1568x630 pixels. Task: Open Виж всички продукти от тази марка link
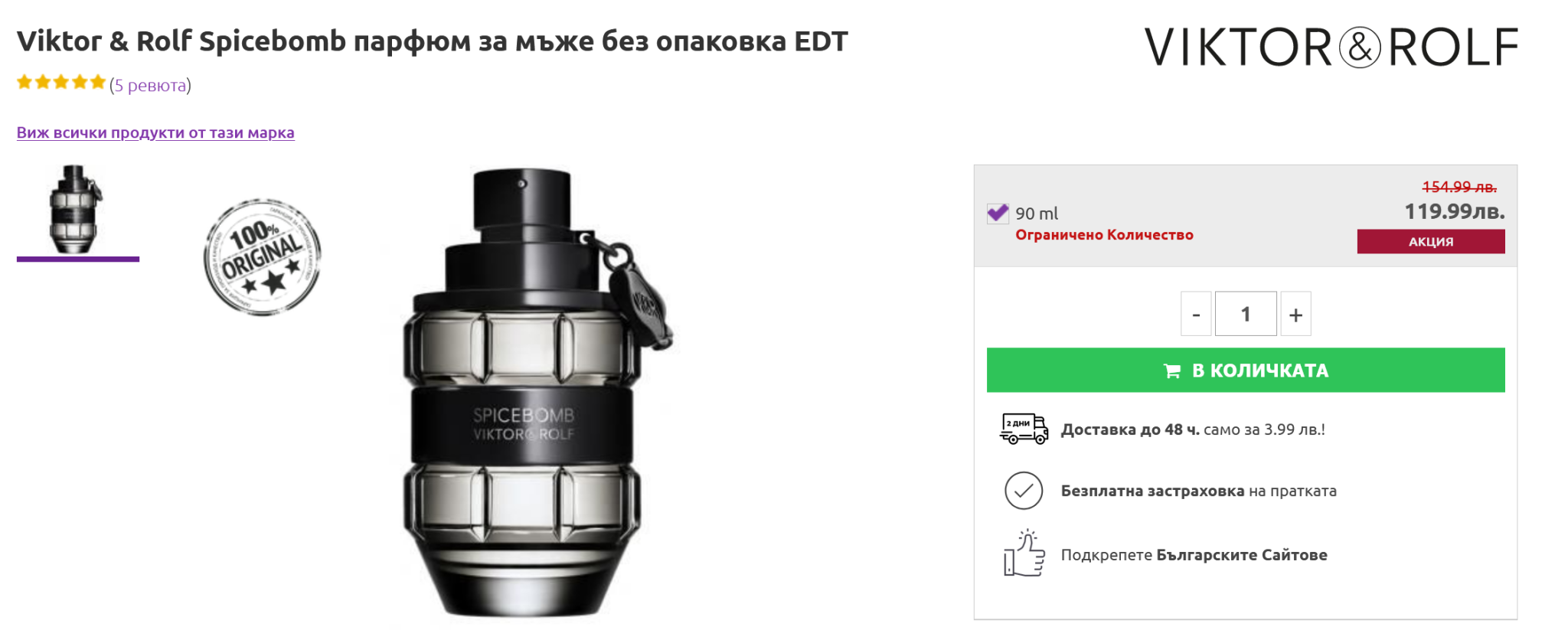(155, 132)
